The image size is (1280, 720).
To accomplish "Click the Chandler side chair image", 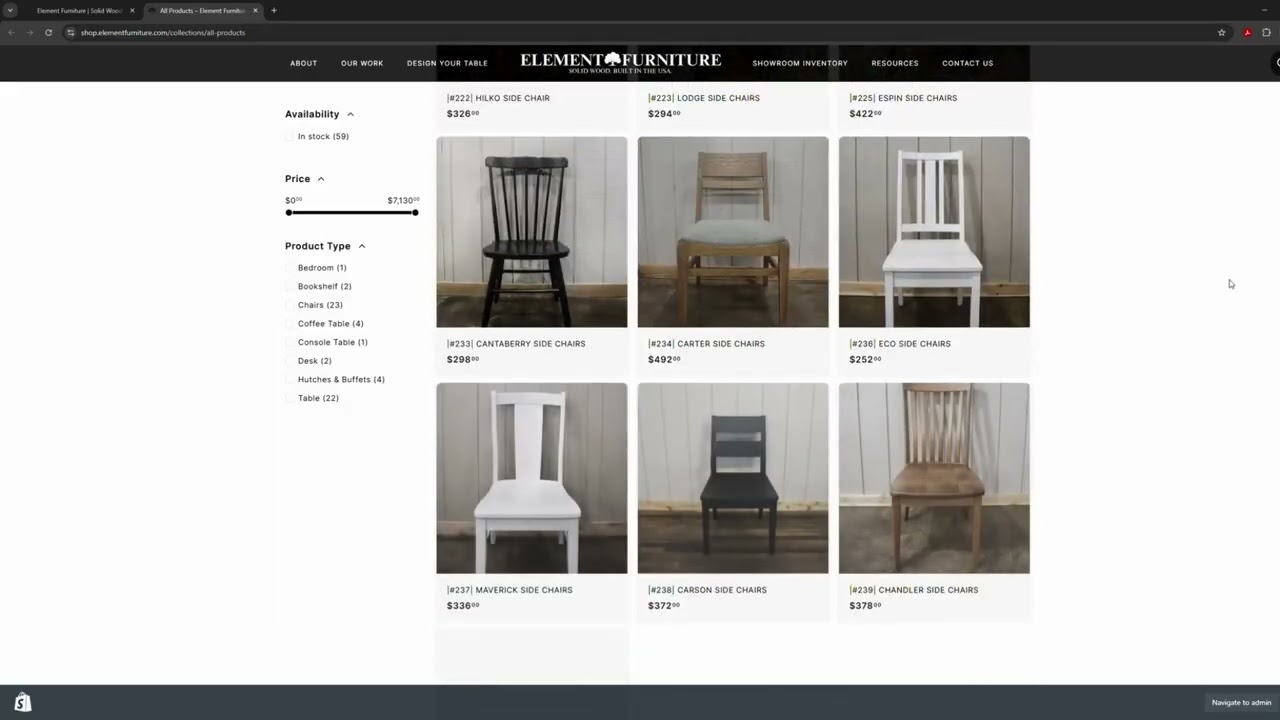I will point(934,478).
